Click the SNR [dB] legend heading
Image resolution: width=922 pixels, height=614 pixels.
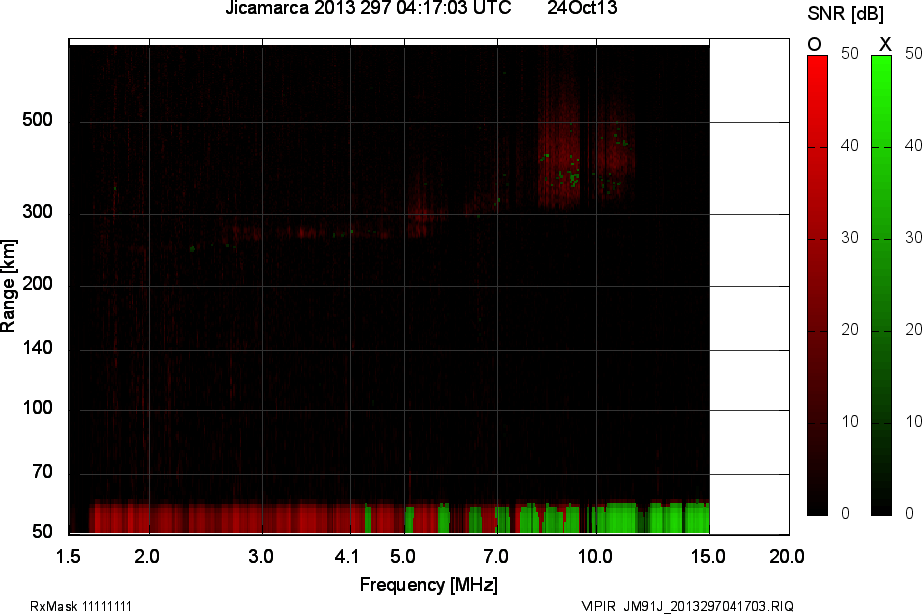pyautogui.click(x=847, y=13)
